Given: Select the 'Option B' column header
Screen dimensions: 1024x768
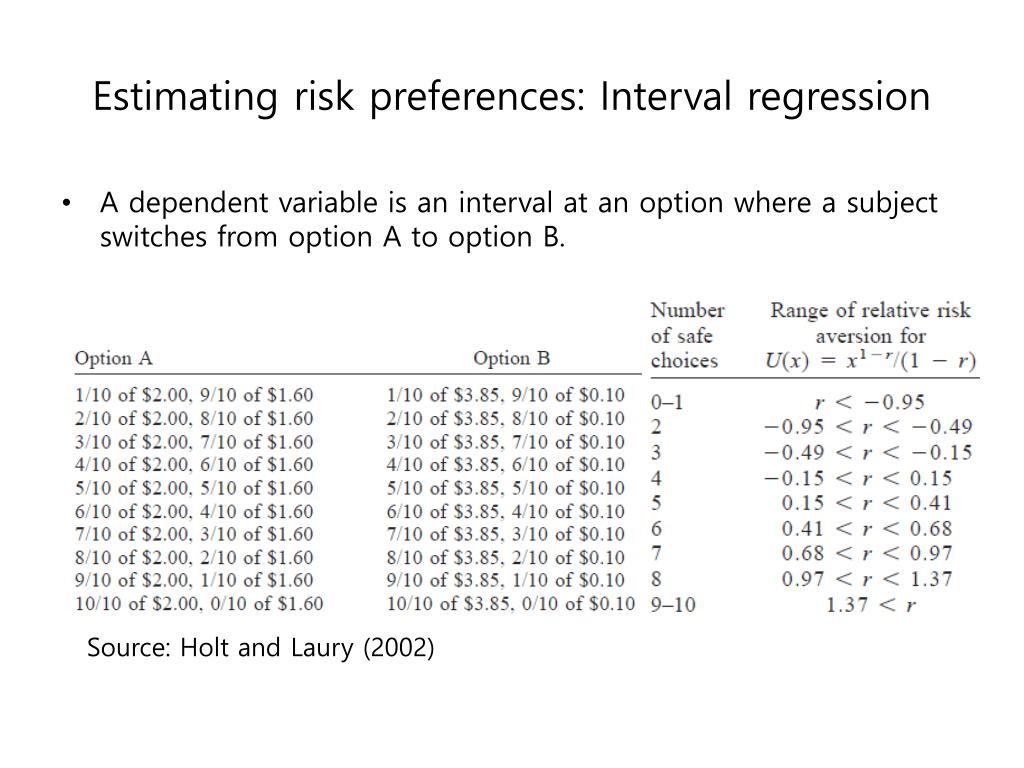Looking at the screenshot, I should click(x=511, y=359).
